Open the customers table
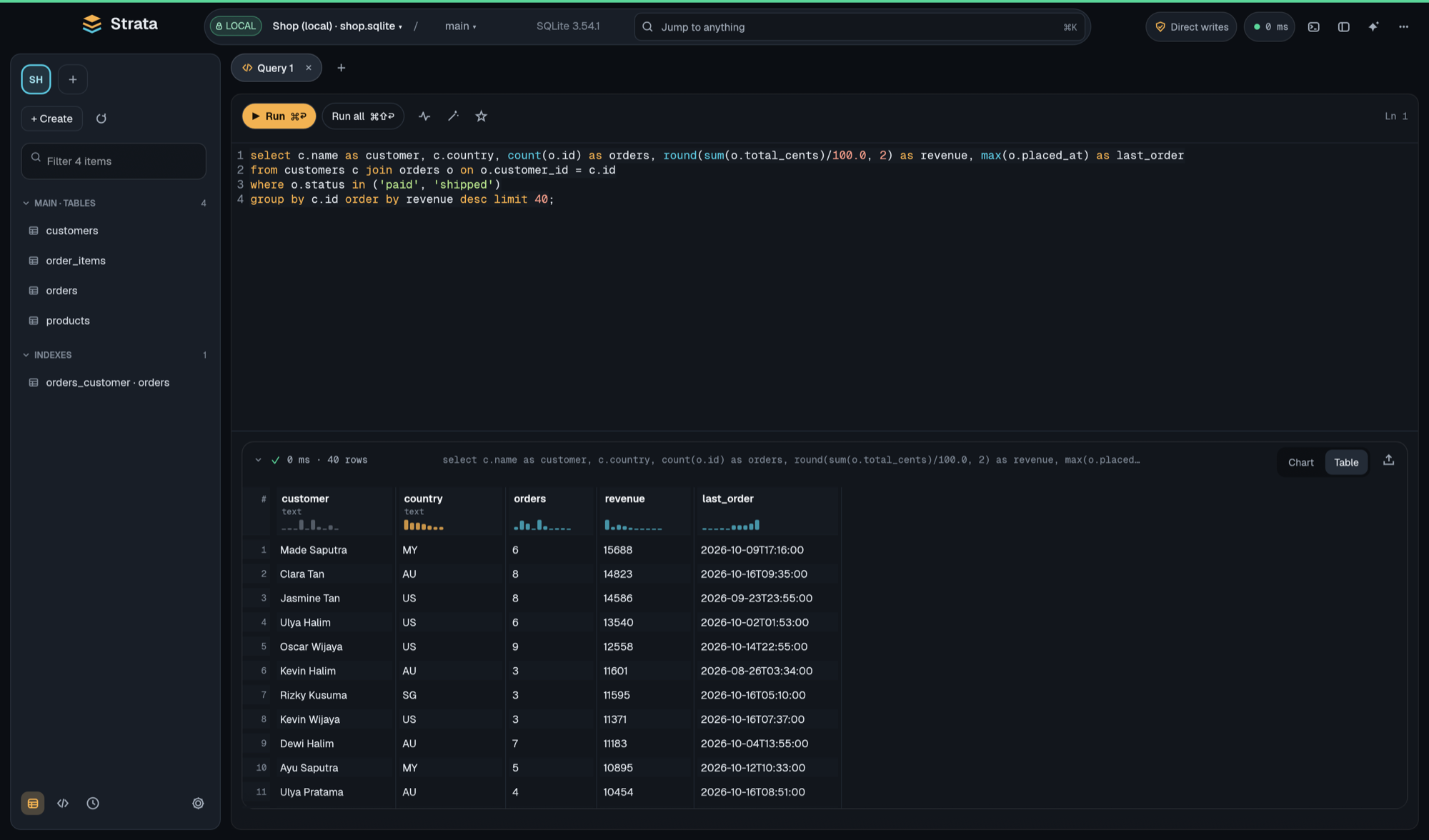The width and height of the screenshot is (1429, 840). 114,231
